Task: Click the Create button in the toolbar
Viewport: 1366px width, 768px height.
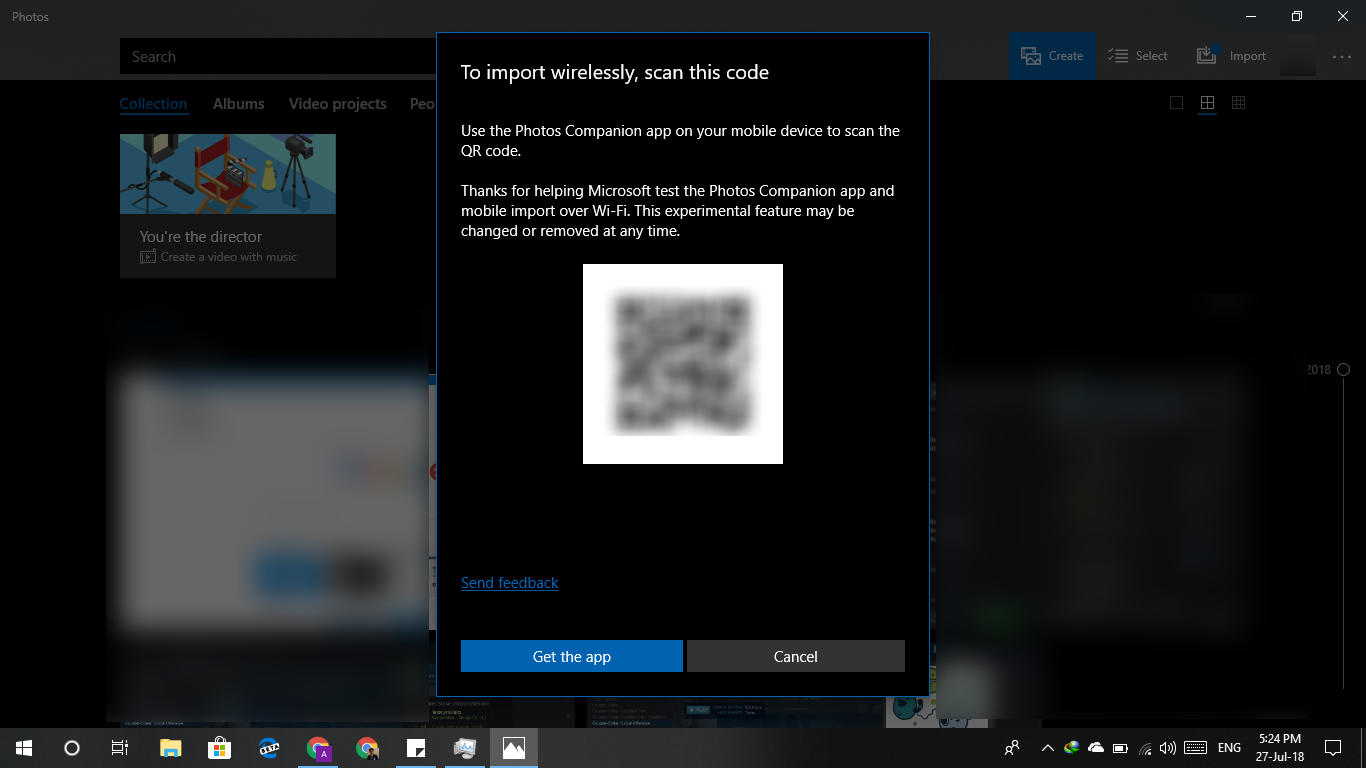Action: coord(1052,56)
